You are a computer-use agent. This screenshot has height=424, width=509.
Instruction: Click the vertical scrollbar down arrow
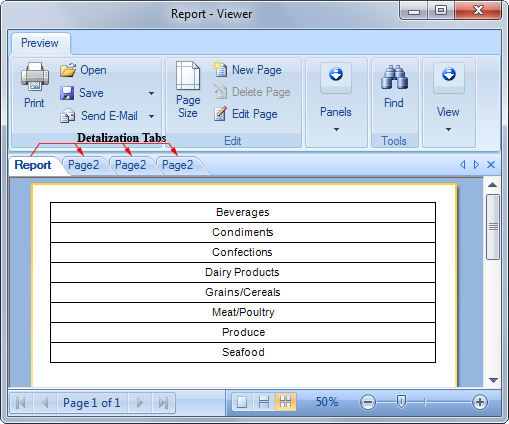[x=493, y=380]
